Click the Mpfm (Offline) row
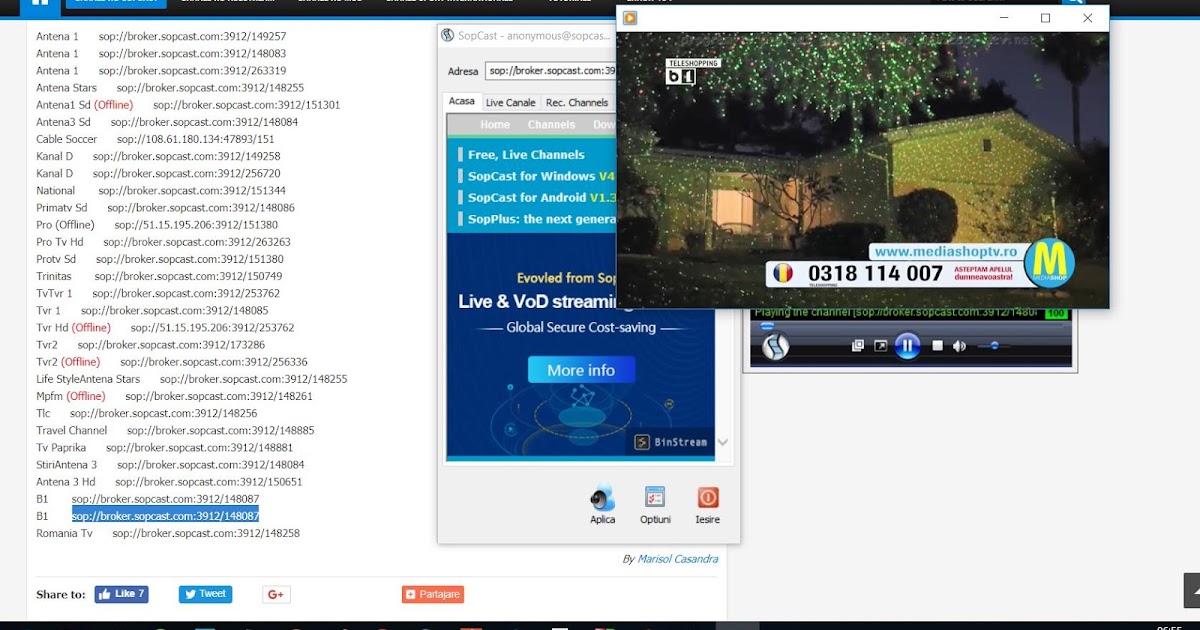 (175, 396)
